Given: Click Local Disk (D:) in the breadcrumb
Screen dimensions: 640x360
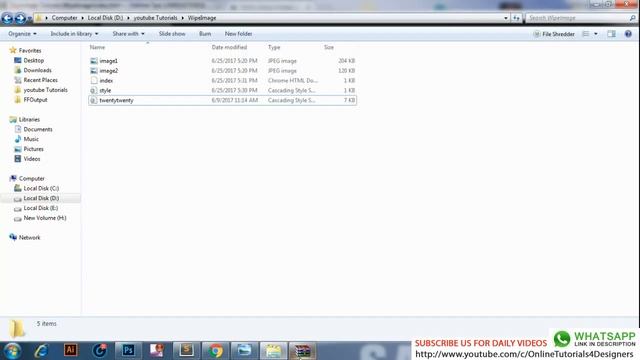Looking at the screenshot, I should pos(105,18).
